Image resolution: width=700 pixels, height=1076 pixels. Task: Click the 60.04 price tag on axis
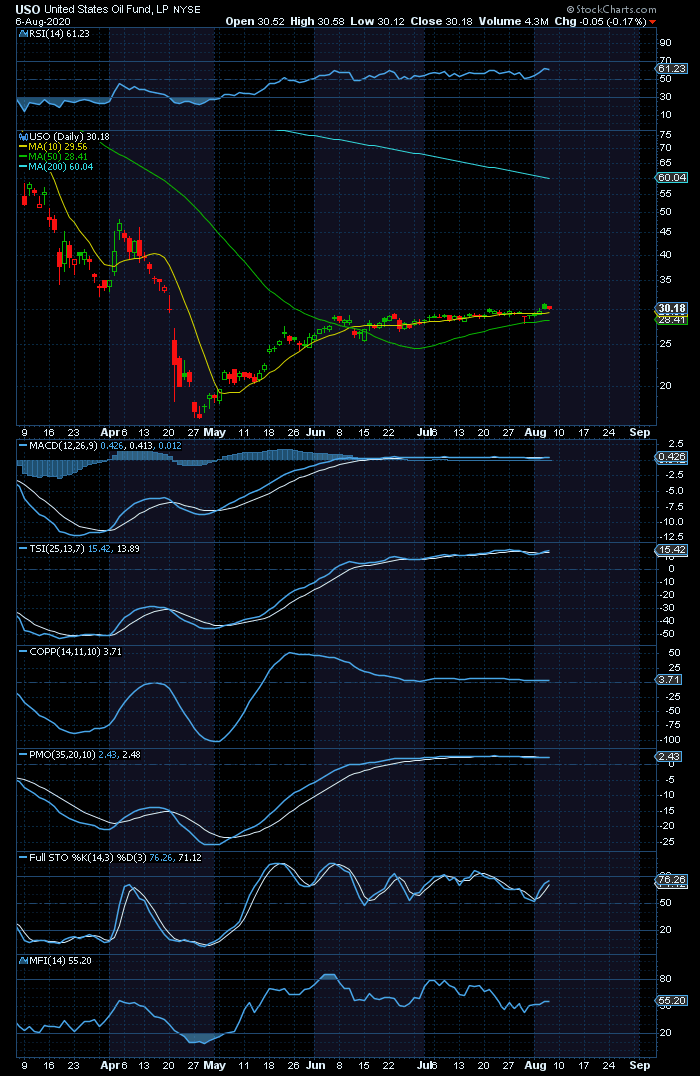tap(671, 178)
